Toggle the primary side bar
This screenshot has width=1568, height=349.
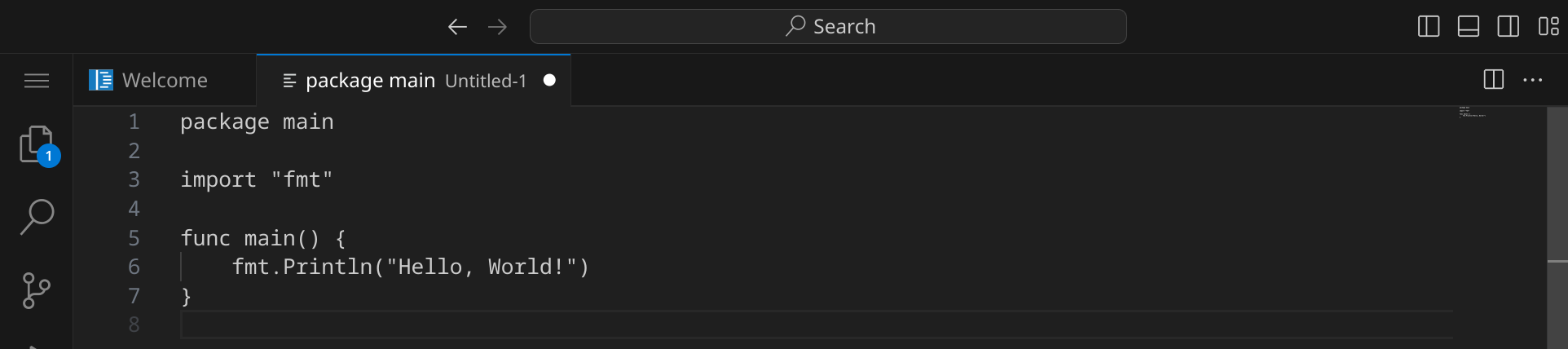1429,27
